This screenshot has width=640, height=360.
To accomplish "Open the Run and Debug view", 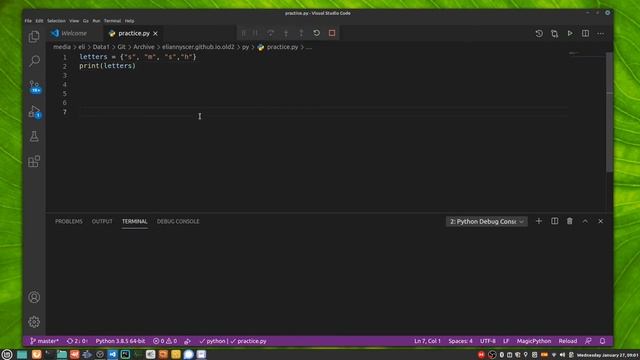I will 34,111.
